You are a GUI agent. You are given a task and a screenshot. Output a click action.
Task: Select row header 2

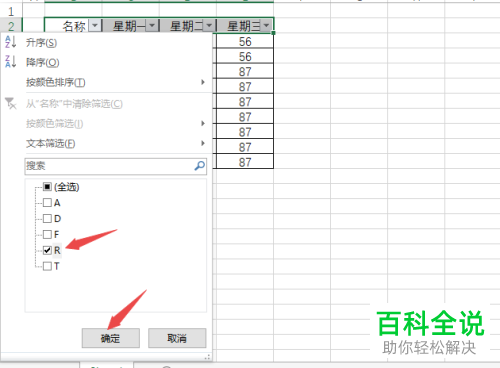(11, 26)
